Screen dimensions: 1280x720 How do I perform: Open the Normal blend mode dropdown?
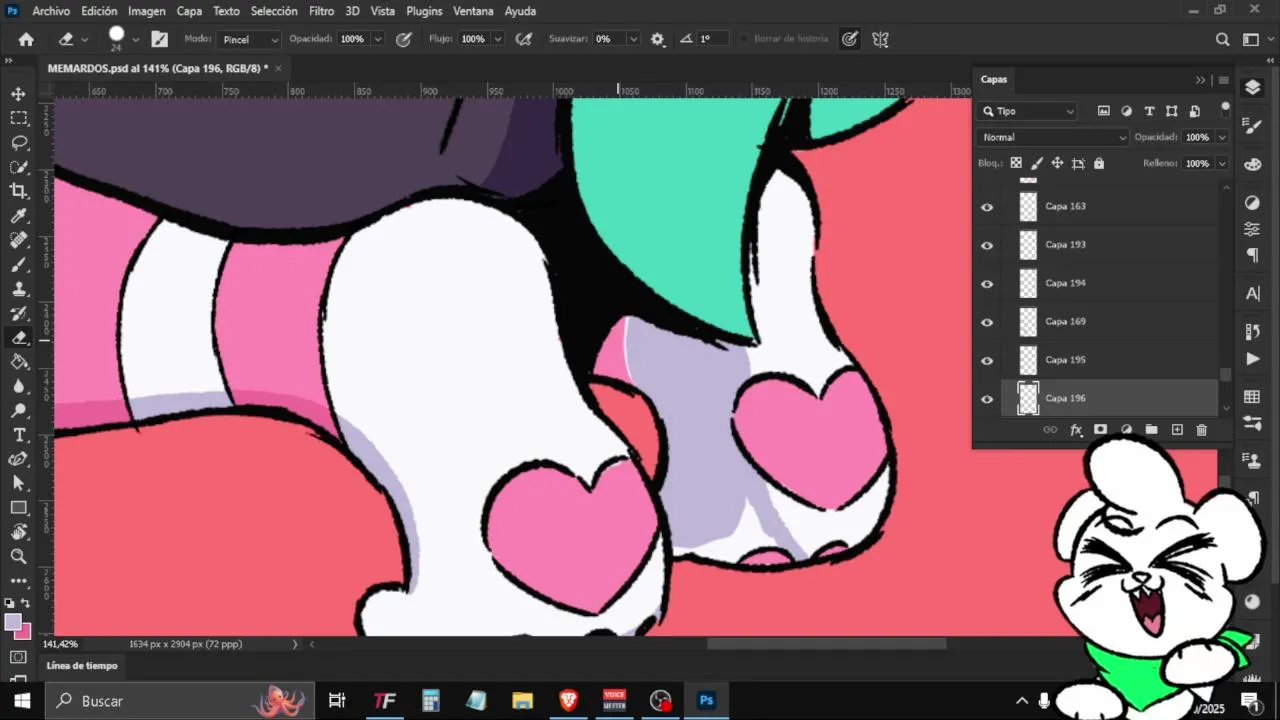(1053, 137)
